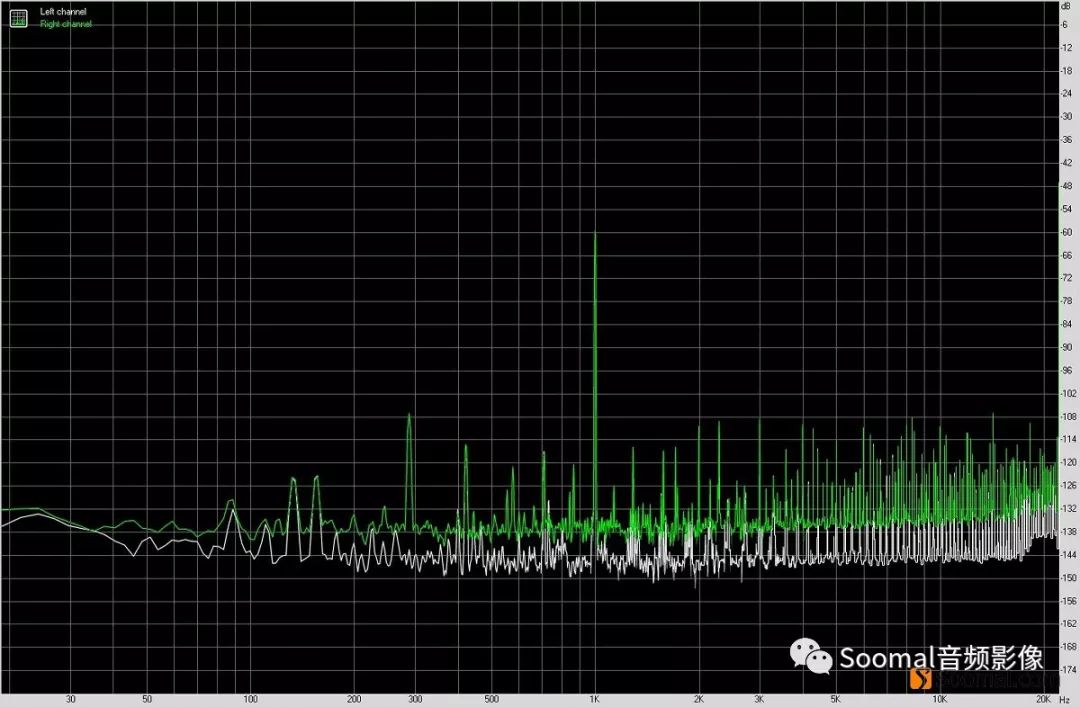Click the 1K frequency axis label
The width and height of the screenshot is (1080, 707).
[x=595, y=699]
